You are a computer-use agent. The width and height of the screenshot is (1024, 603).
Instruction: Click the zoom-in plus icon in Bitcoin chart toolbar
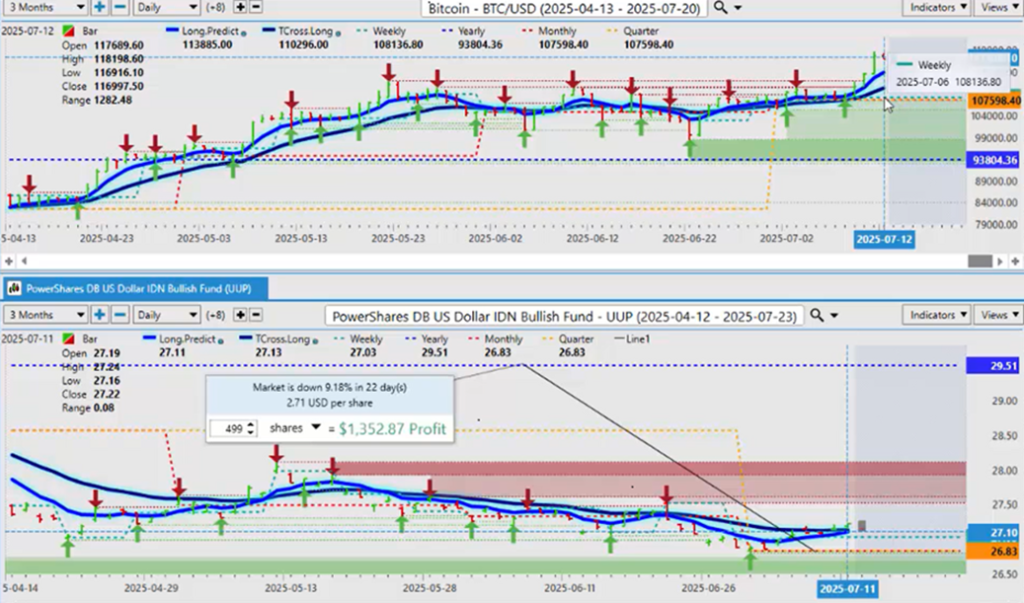[x=100, y=7]
